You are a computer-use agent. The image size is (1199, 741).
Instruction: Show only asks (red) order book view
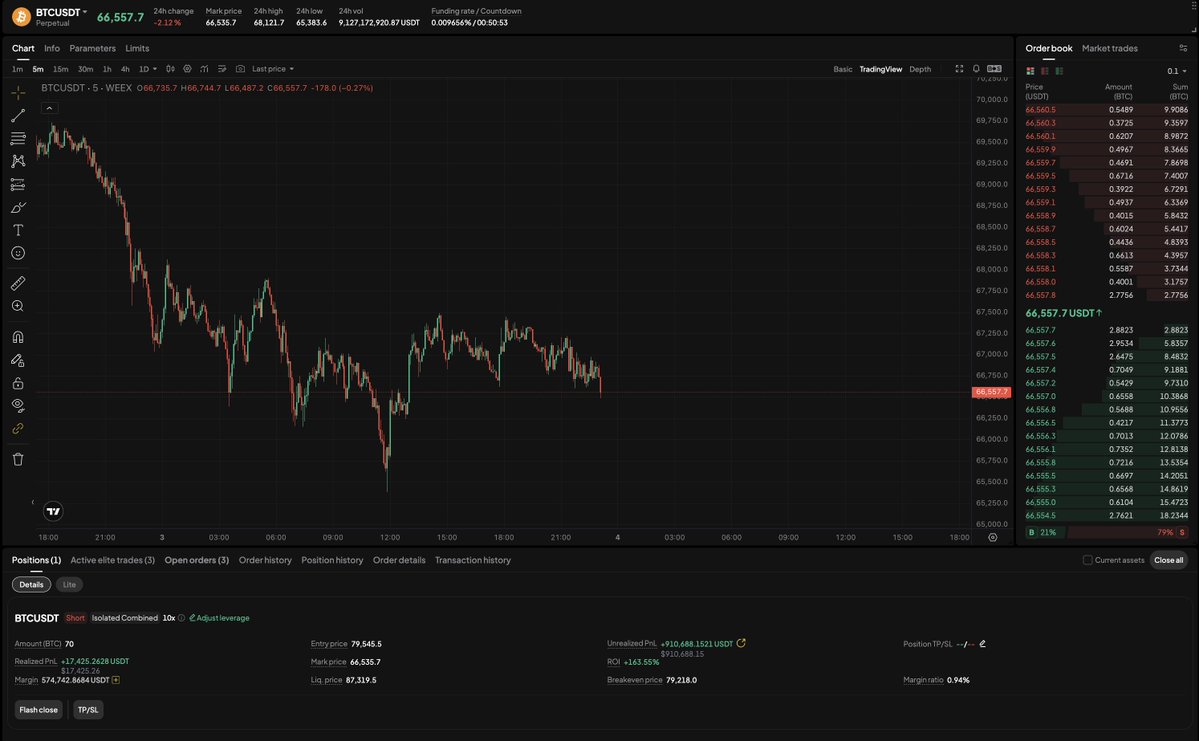[1045, 71]
